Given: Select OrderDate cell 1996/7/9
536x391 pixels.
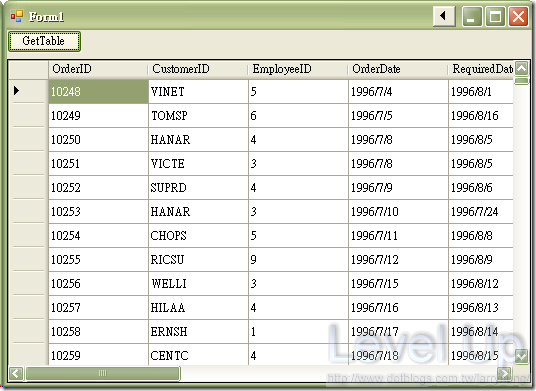Looking at the screenshot, I should tap(398, 188).
